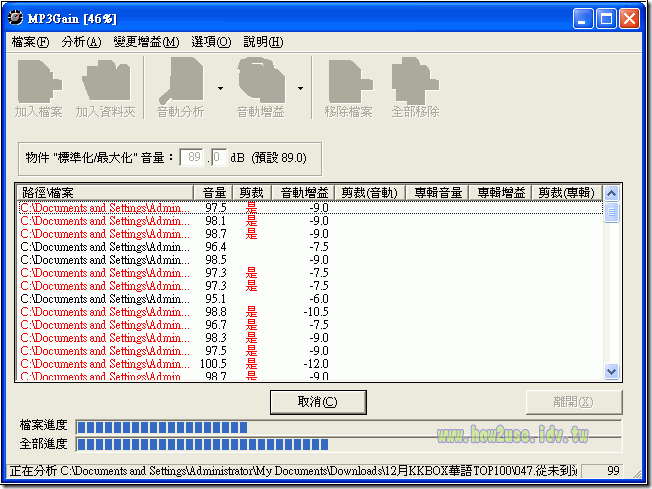Click the 音軌增益 (Track Gain) toolbar icon
This screenshot has width=652, height=489.
click(x=260, y=88)
